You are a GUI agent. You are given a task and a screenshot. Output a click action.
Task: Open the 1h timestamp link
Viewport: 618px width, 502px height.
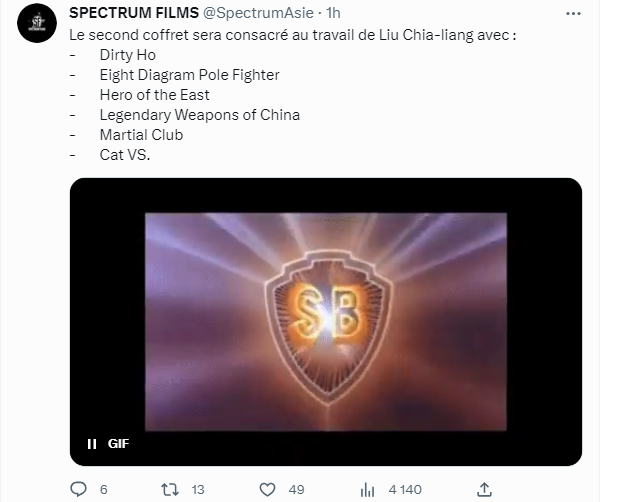tap(333, 13)
